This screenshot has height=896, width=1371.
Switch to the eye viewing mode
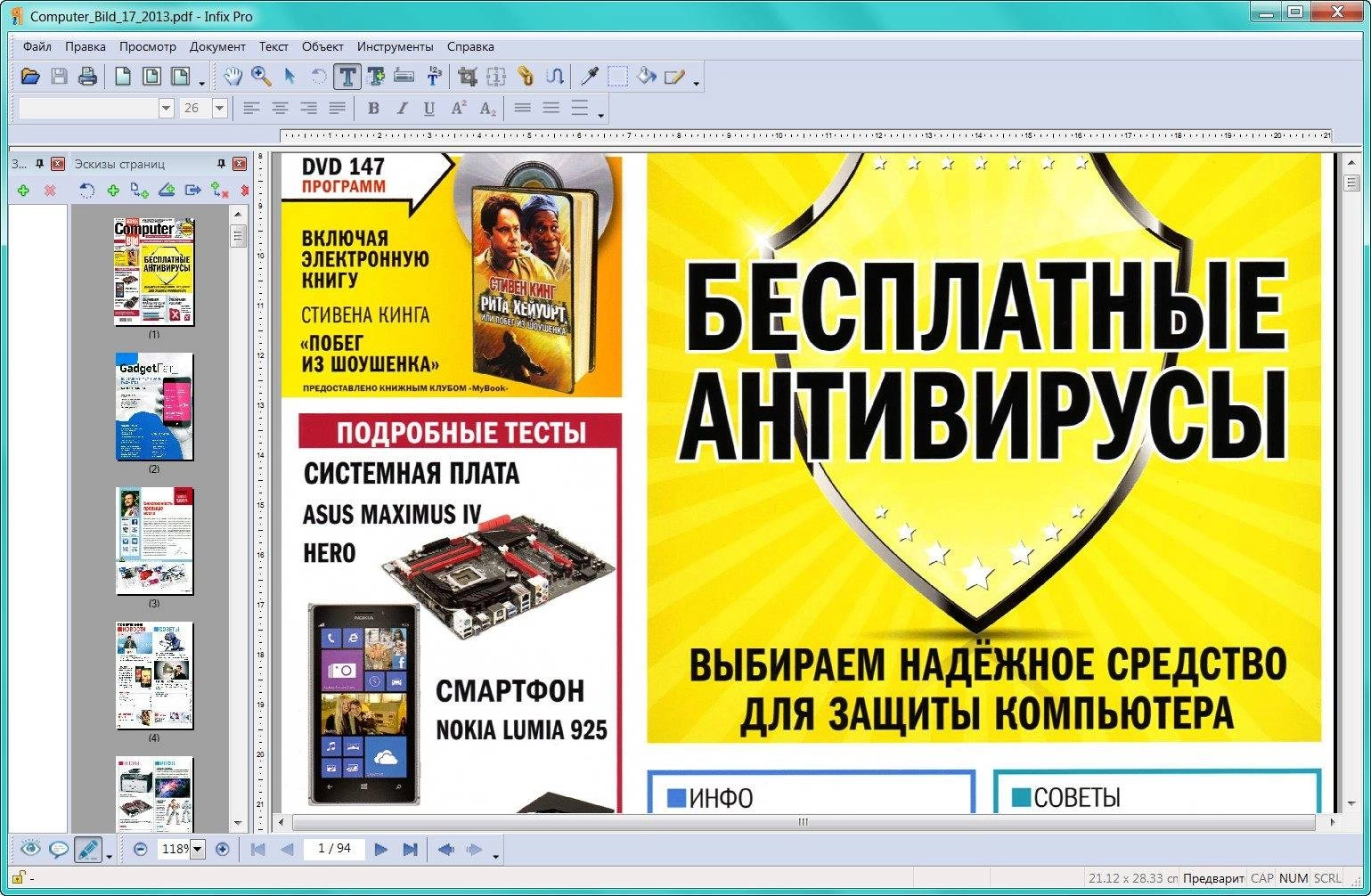pos(30,850)
